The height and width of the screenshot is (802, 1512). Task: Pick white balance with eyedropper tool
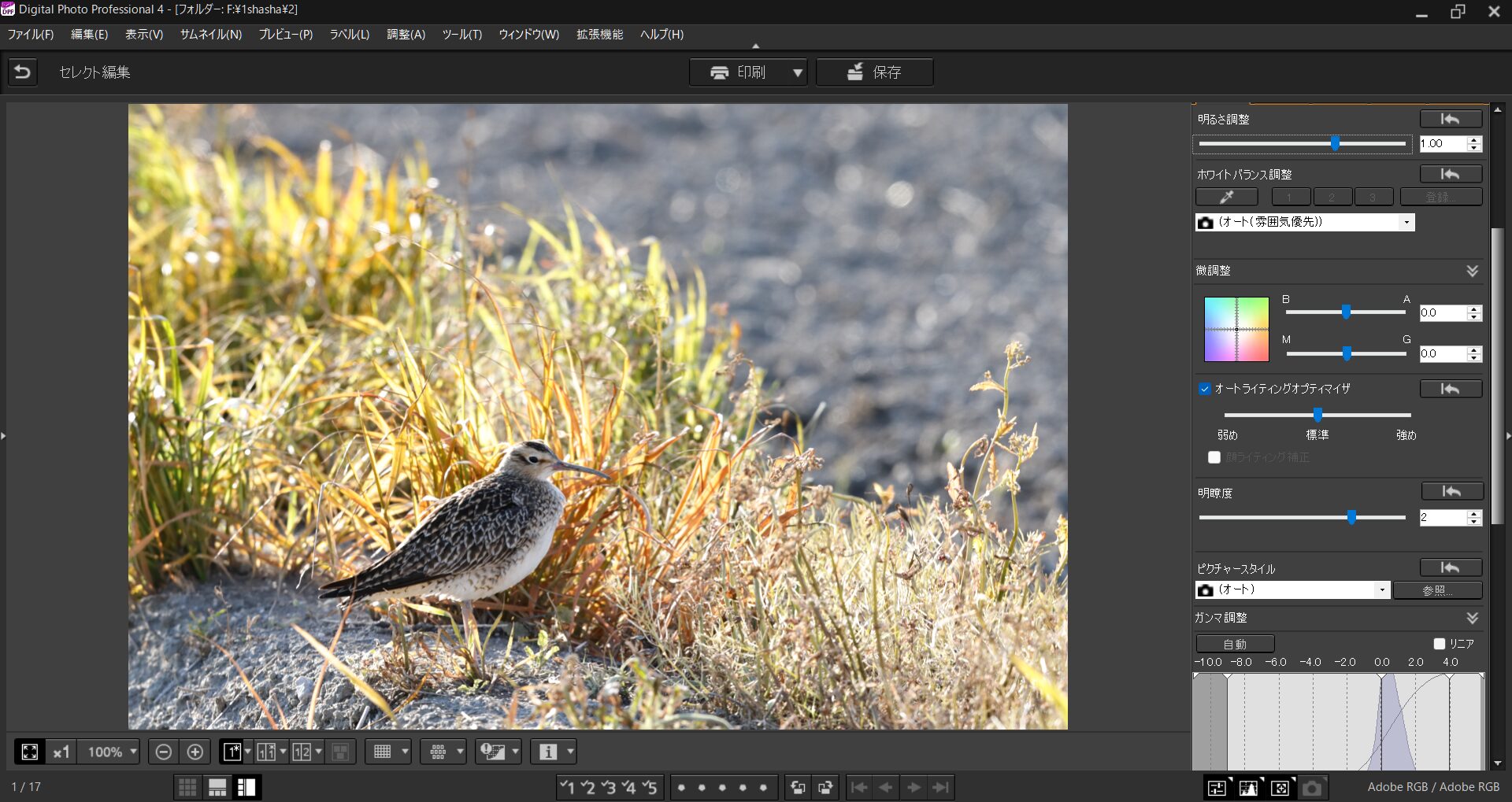1226,197
